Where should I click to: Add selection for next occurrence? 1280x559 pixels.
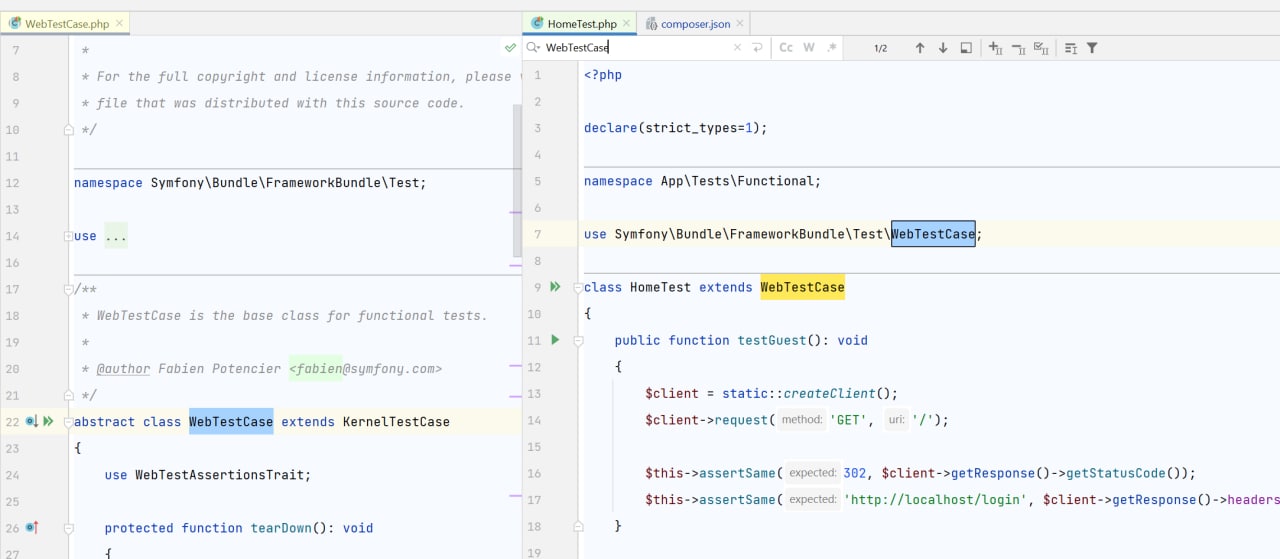(995, 48)
